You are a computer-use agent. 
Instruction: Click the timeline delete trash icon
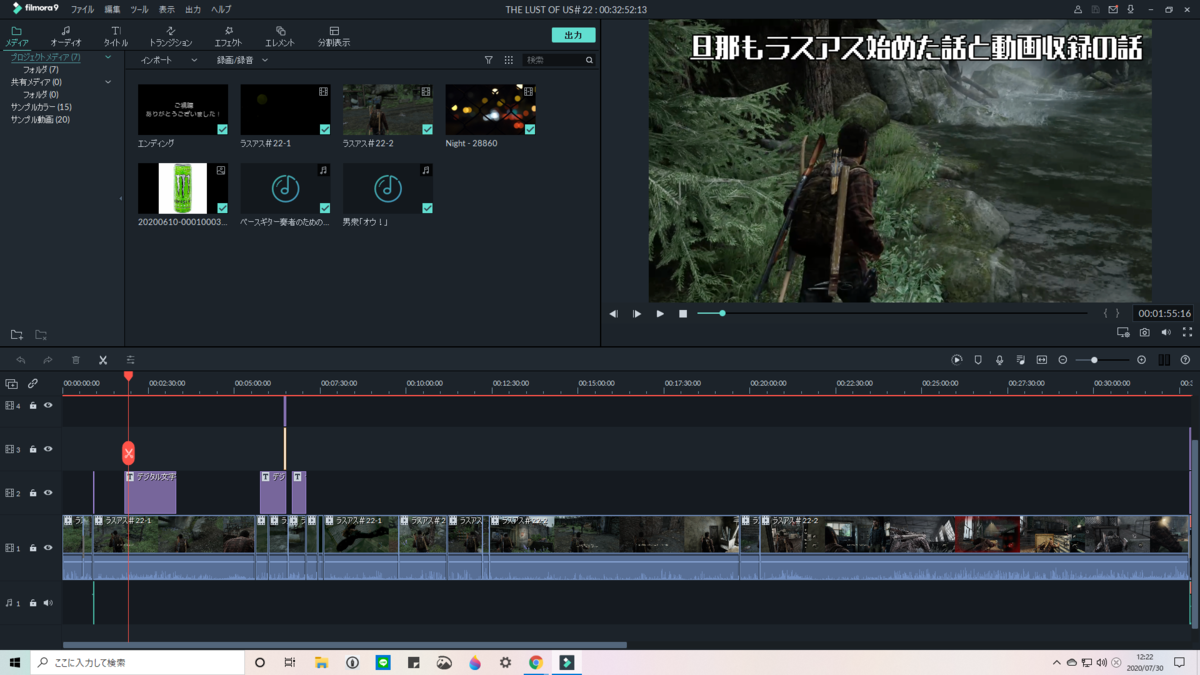[x=76, y=360]
